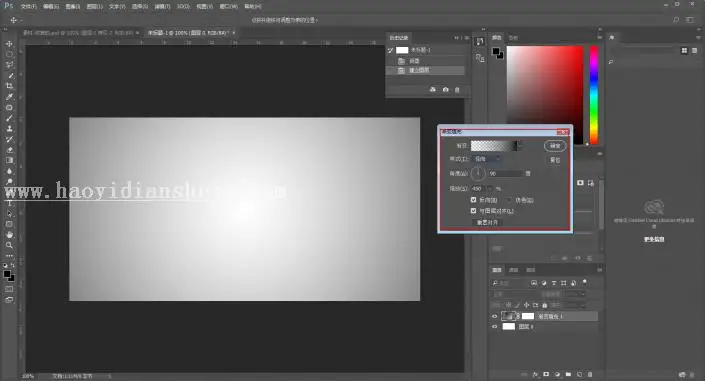Select the Crop tool
The height and width of the screenshot is (381, 705).
tap(9, 86)
